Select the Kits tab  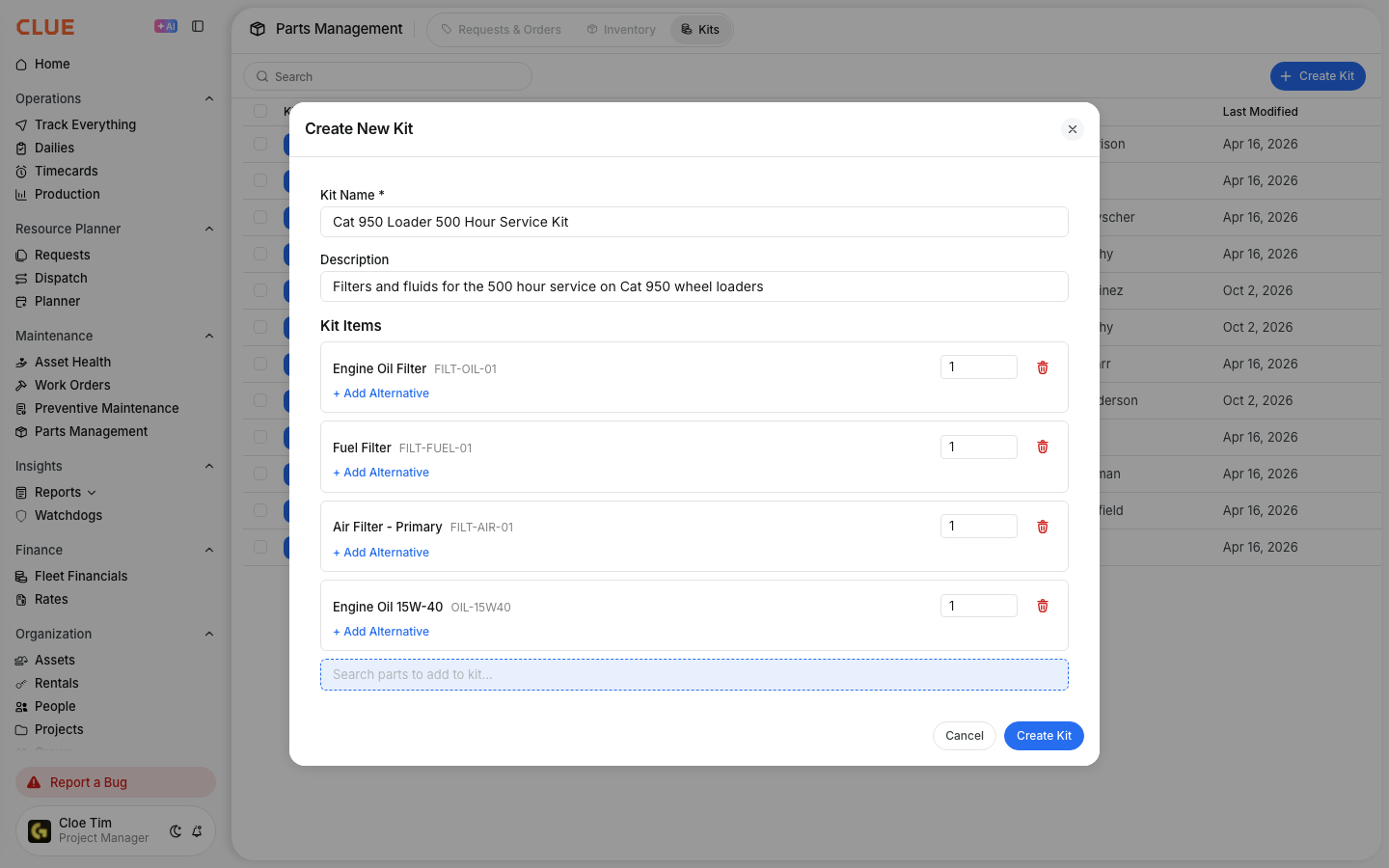pos(700,30)
